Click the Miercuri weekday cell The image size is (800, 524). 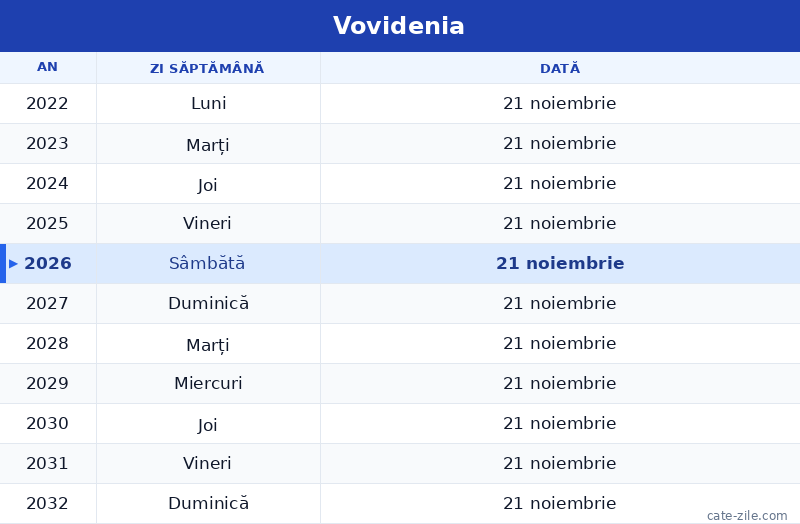208,383
